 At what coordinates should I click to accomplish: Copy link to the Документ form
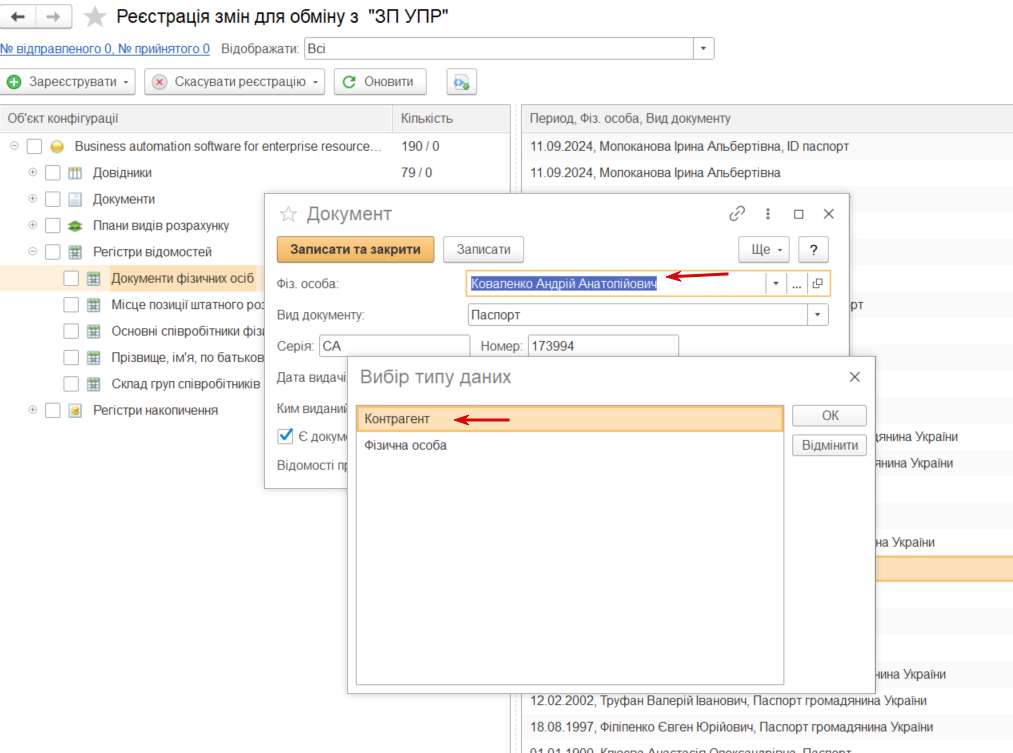(x=736, y=214)
